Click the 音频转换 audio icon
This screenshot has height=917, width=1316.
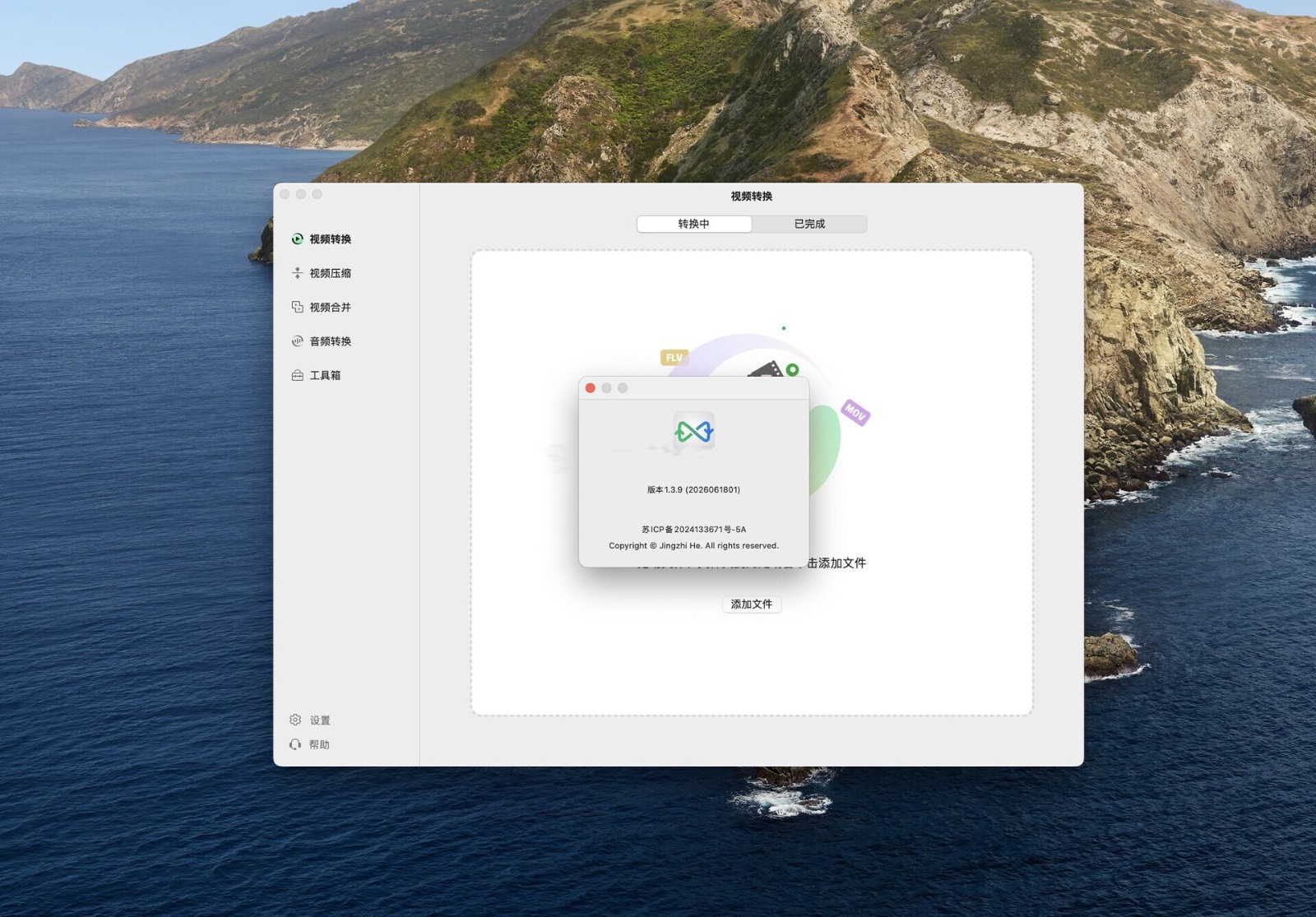(x=297, y=341)
